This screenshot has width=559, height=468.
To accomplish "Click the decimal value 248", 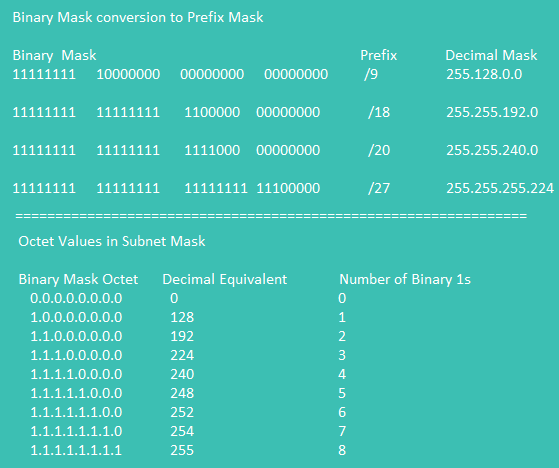I will coord(182,393).
